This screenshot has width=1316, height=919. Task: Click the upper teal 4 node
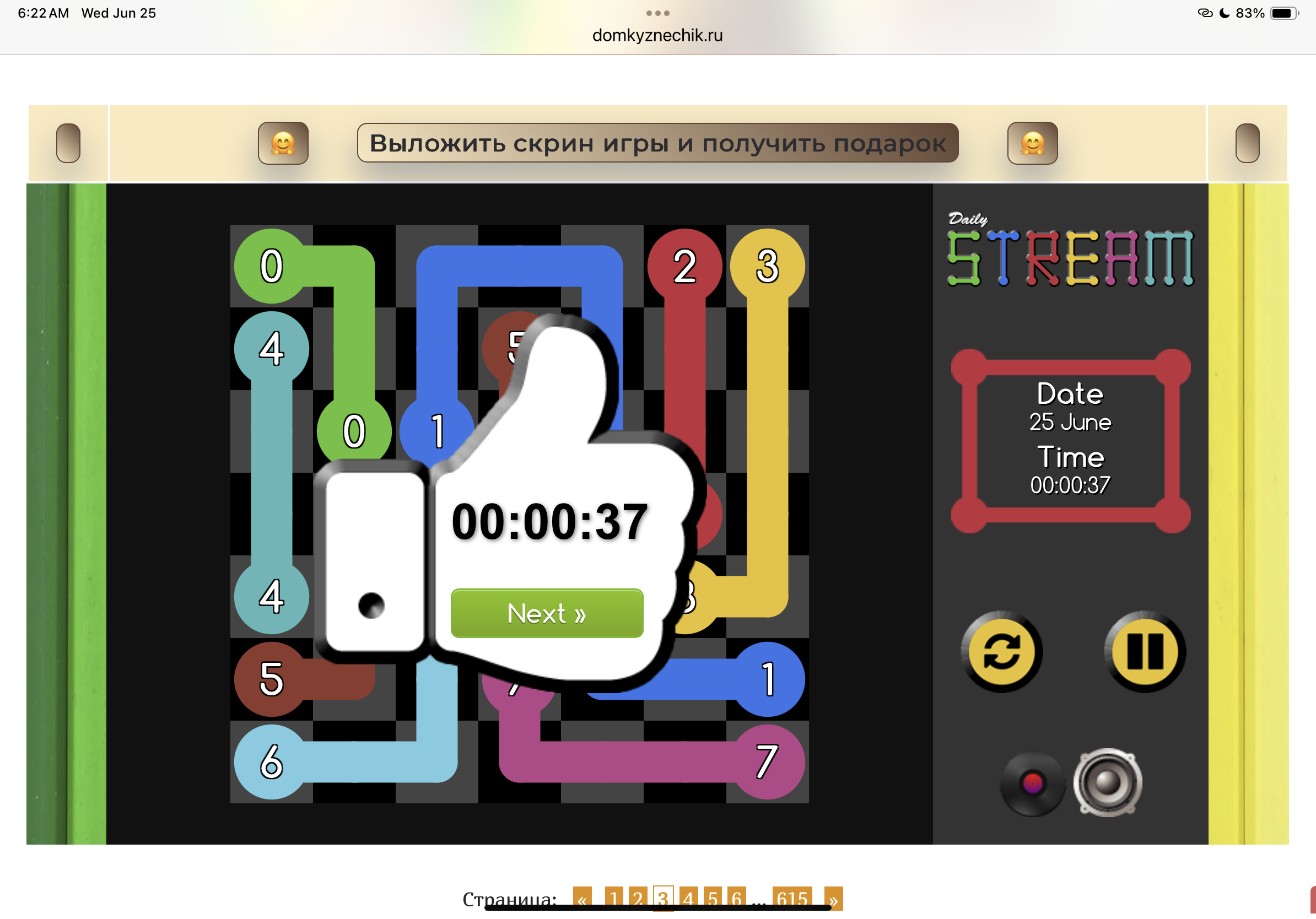pos(272,348)
